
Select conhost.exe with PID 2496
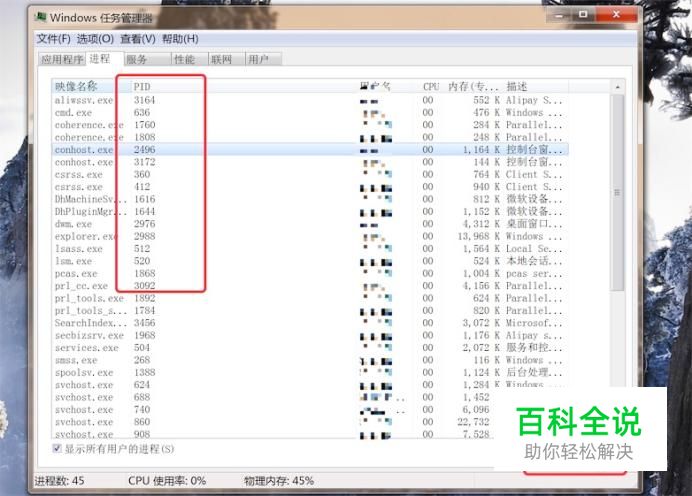click(x=310, y=150)
